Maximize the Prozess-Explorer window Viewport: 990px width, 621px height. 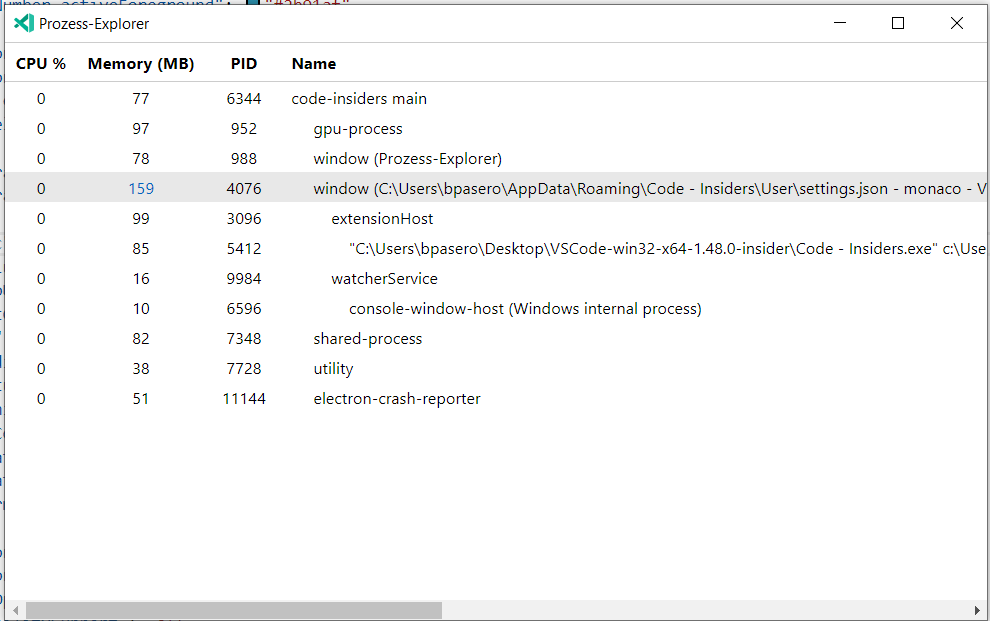click(x=898, y=23)
